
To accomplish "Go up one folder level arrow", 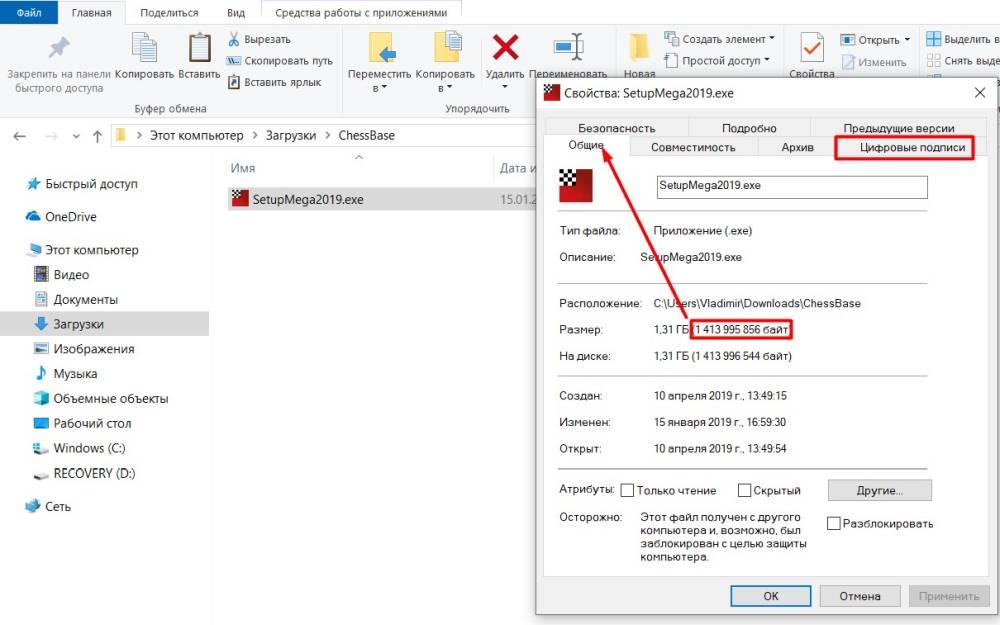I will pyautogui.click(x=97, y=136).
